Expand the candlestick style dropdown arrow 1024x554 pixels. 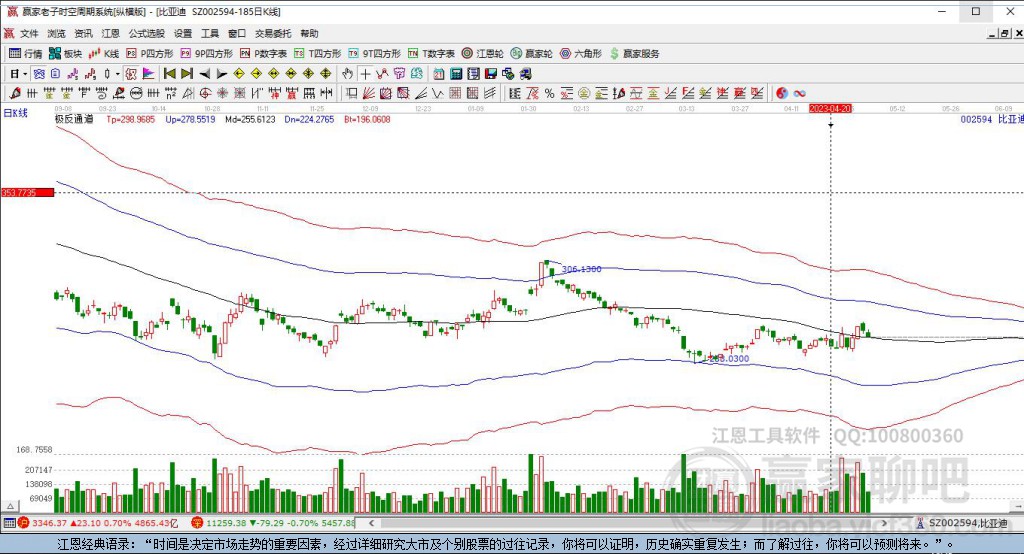[117, 73]
